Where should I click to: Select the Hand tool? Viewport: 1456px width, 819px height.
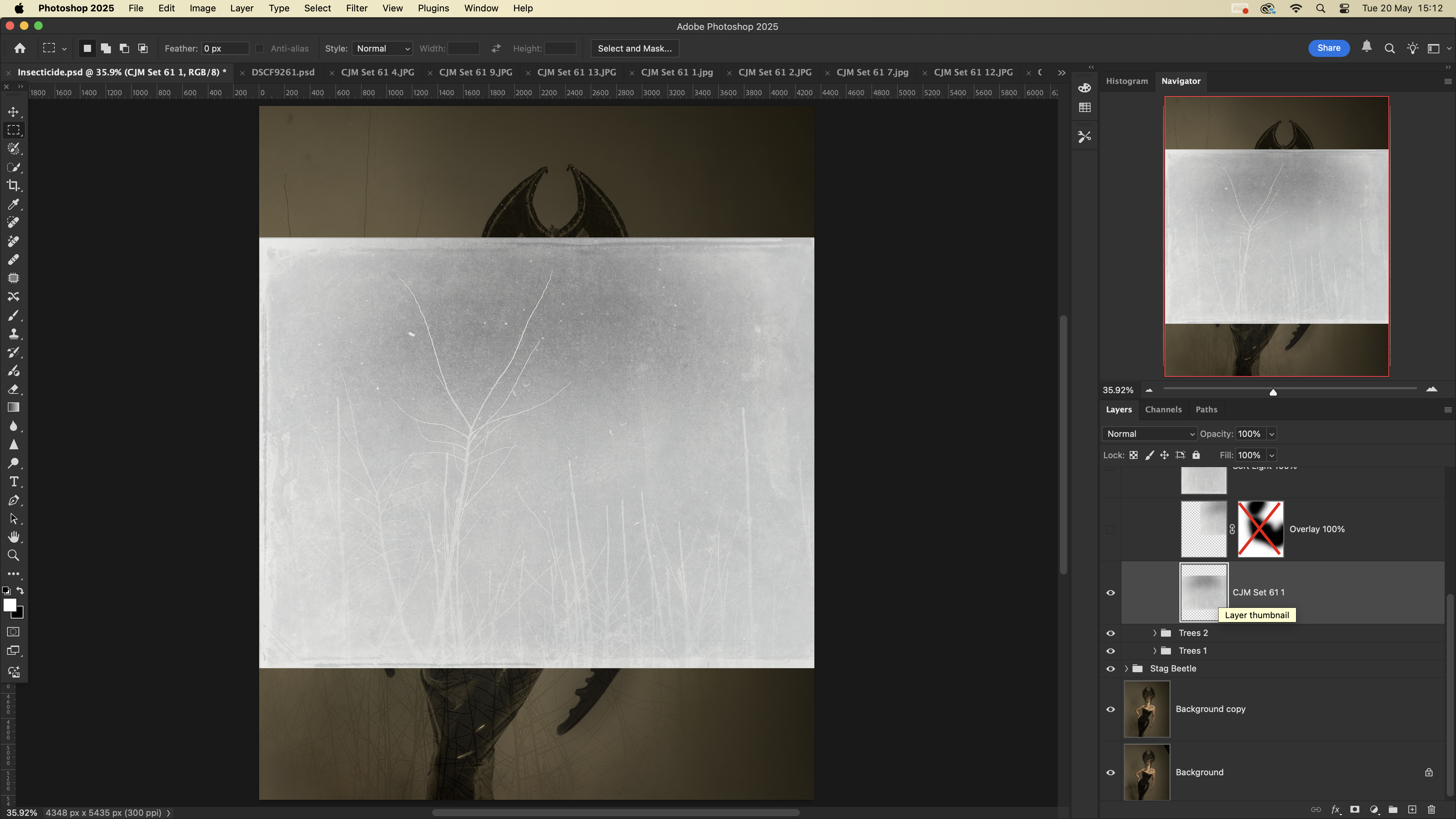click(x=14, y=537)
